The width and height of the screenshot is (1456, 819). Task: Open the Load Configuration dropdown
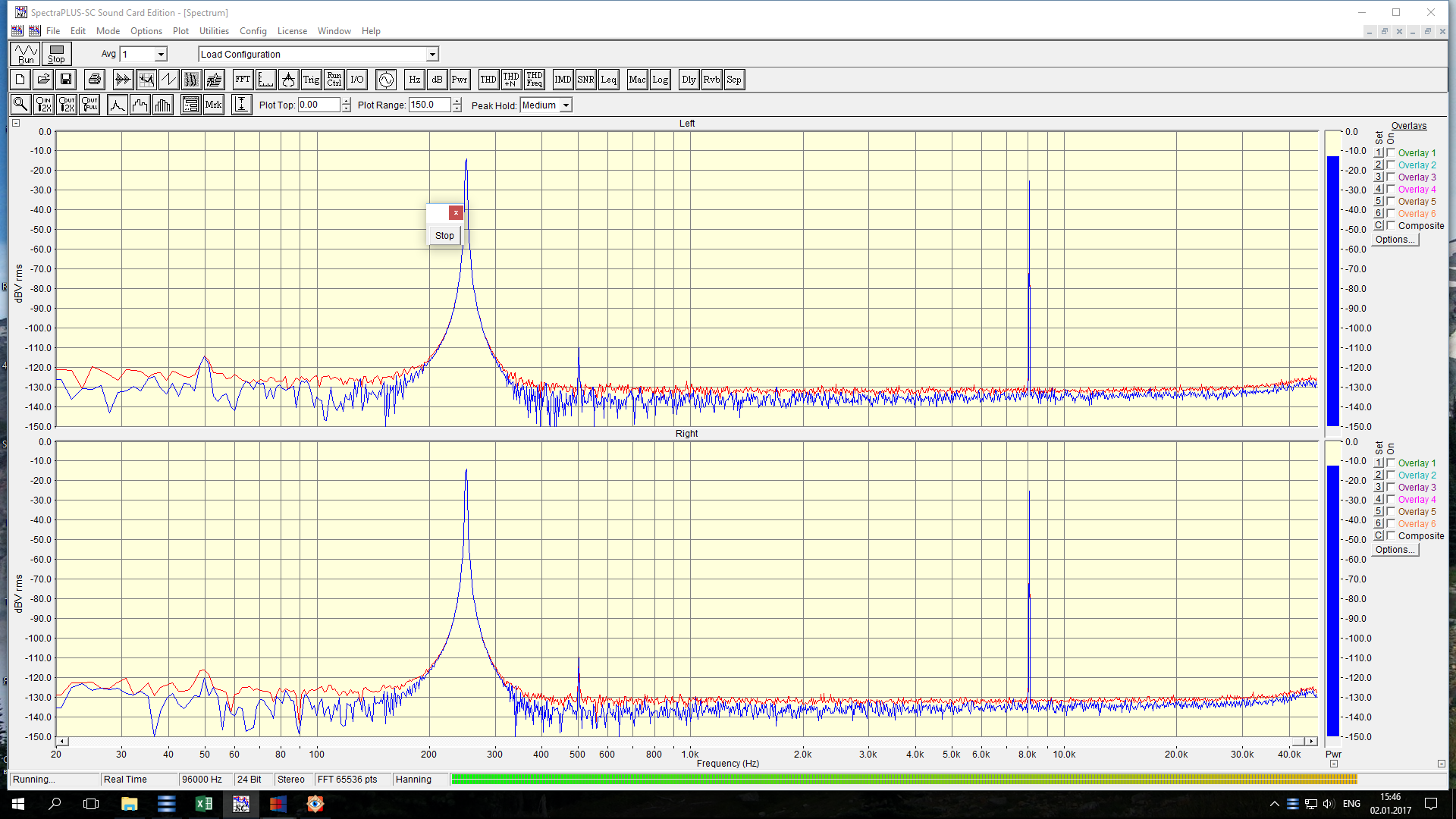coord(432,55)
